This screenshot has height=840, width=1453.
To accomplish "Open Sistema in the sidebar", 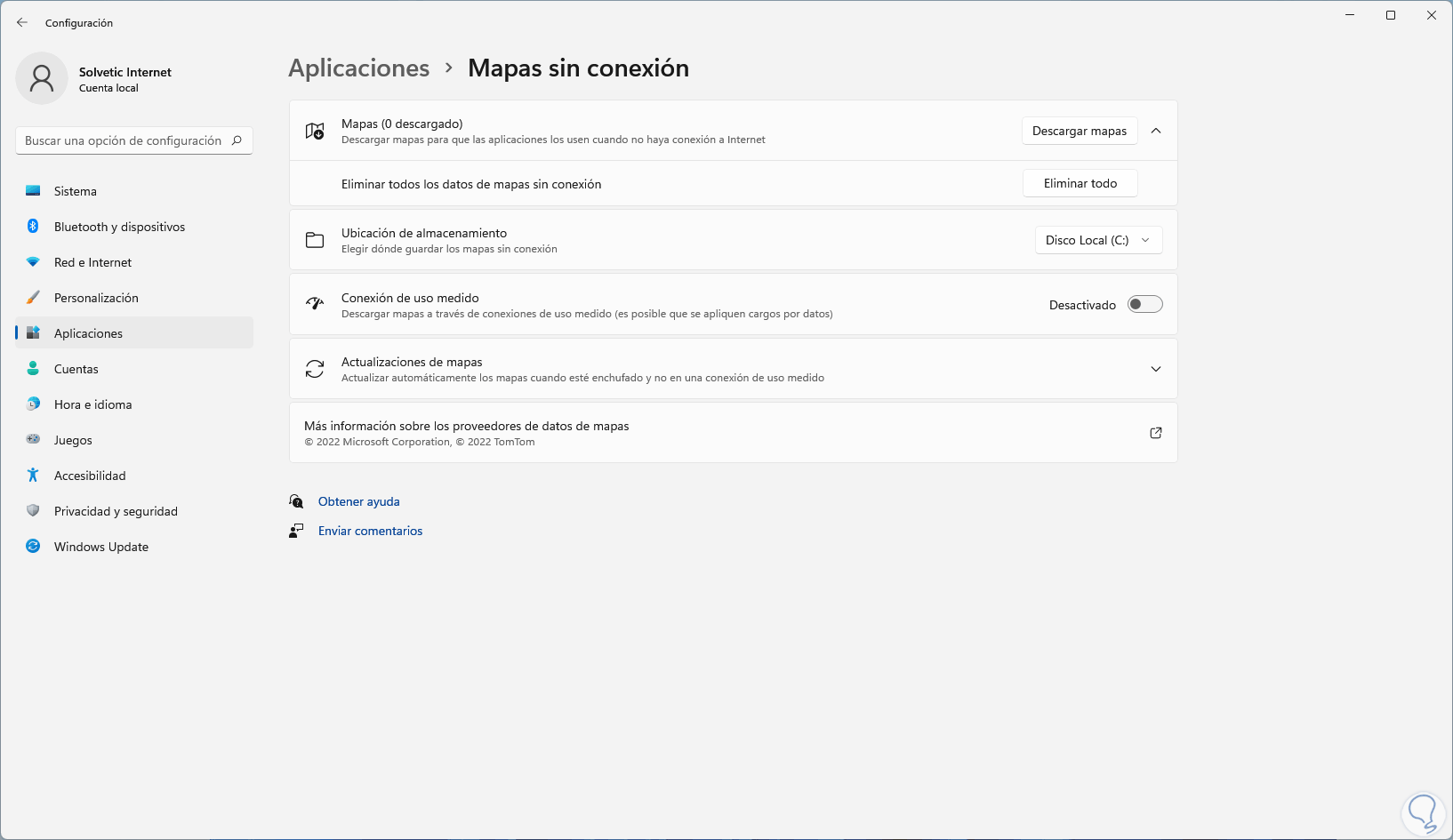I will click(76, 191).
